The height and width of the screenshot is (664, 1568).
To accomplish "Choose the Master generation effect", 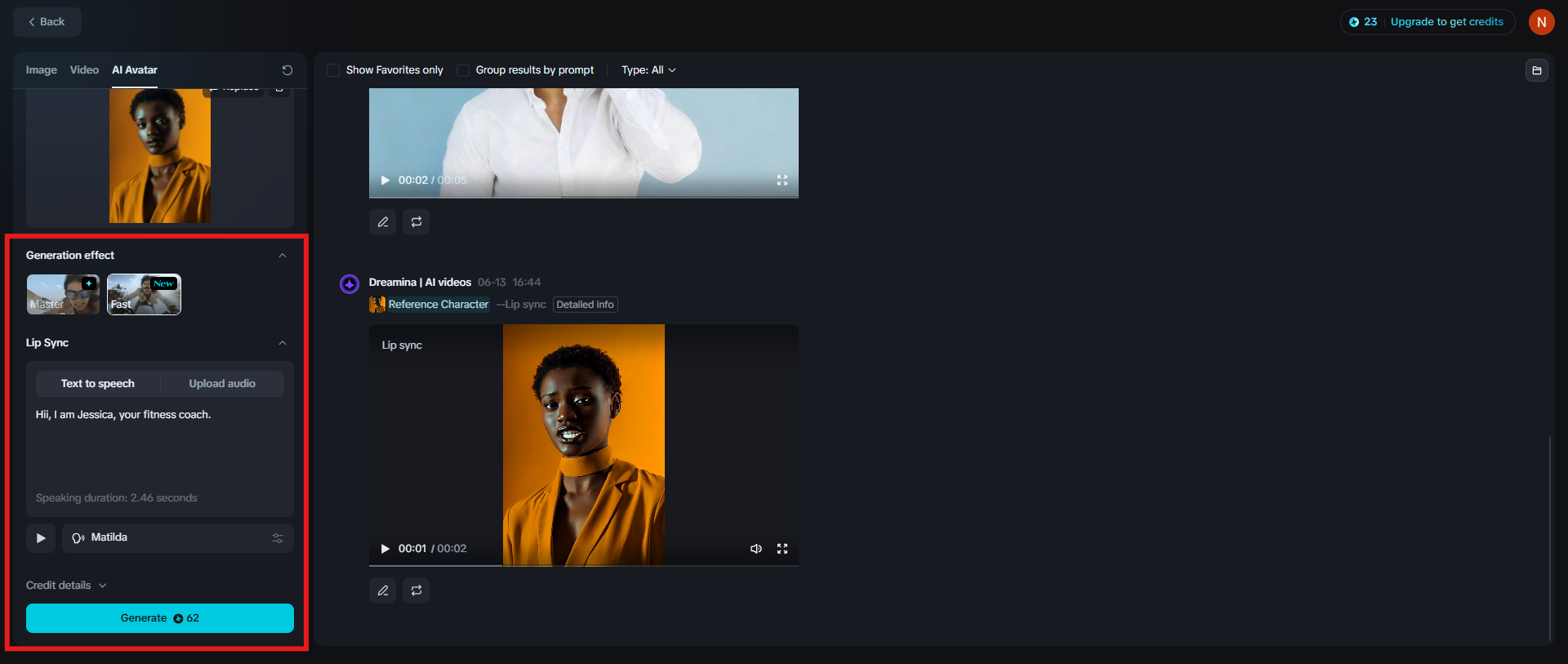I will click(x=63, y=294).
